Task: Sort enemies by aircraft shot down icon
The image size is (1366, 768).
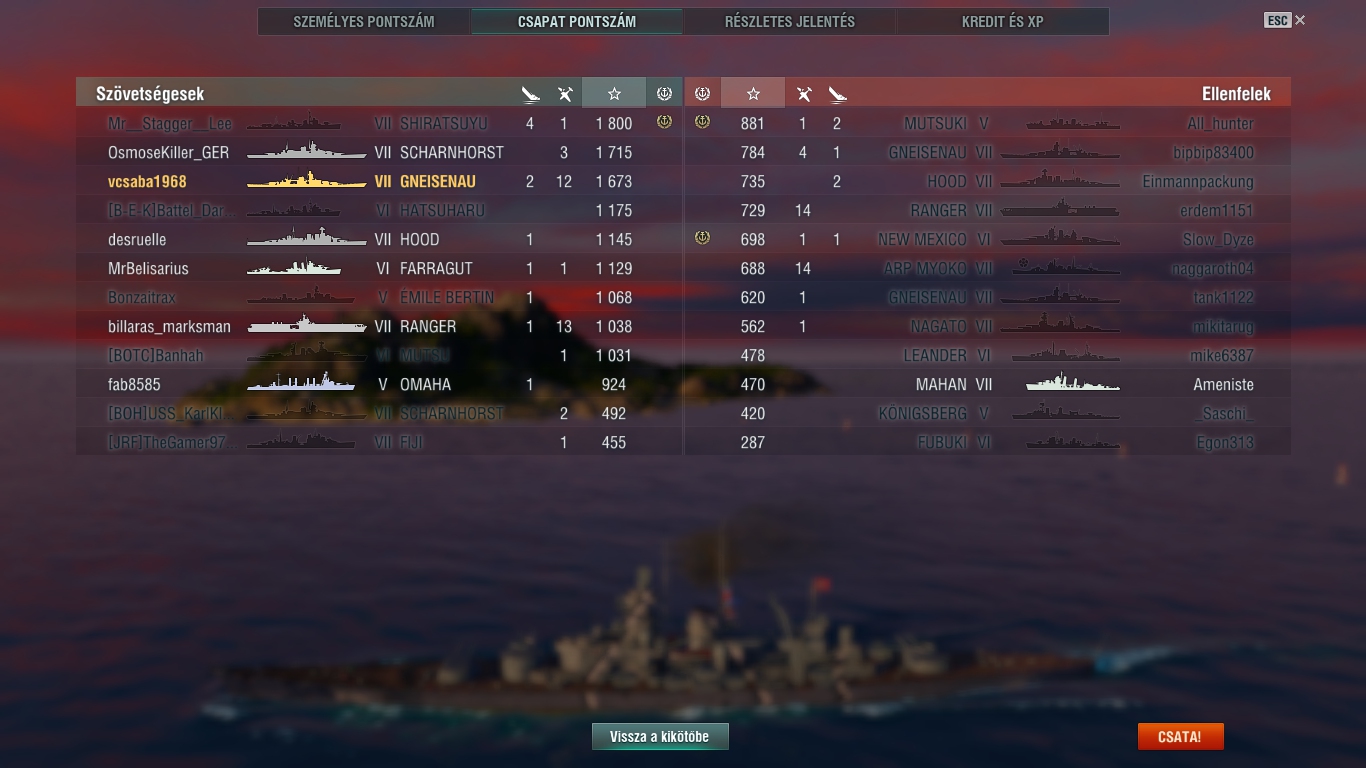Action: 803,94
